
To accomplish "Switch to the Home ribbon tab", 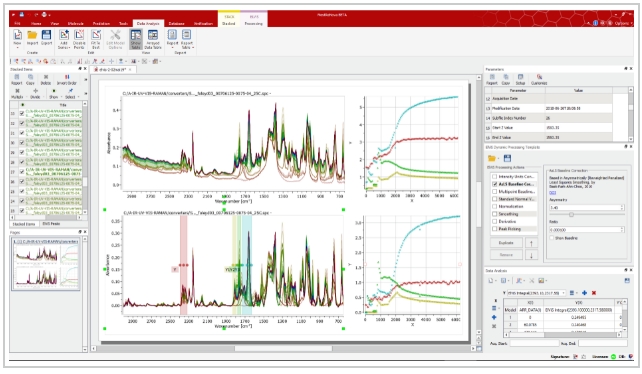I will 36,24.
